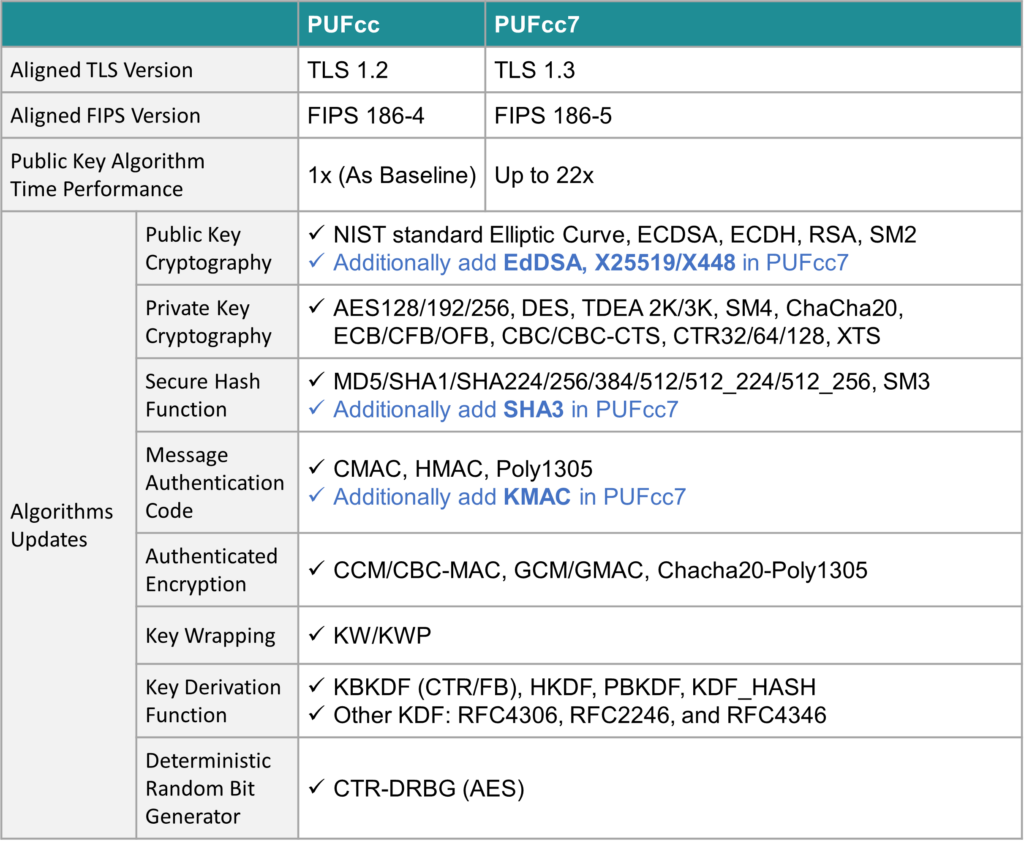Click the blue checkmark before KMAC addition
This screenshot has width=1024, height=844.
(x=316, y=497)
